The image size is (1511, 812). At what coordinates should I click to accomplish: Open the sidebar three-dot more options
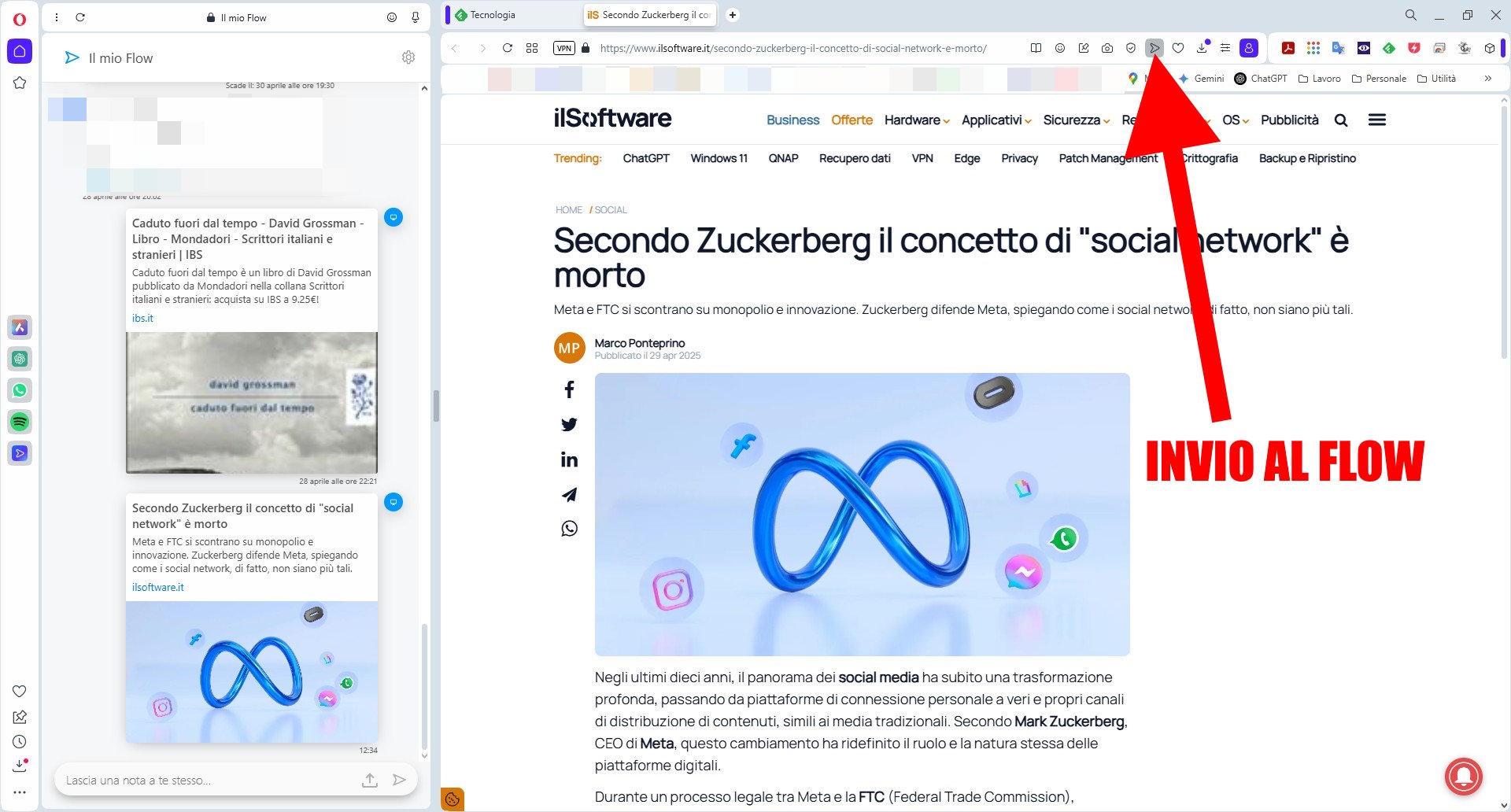[20, 792]
